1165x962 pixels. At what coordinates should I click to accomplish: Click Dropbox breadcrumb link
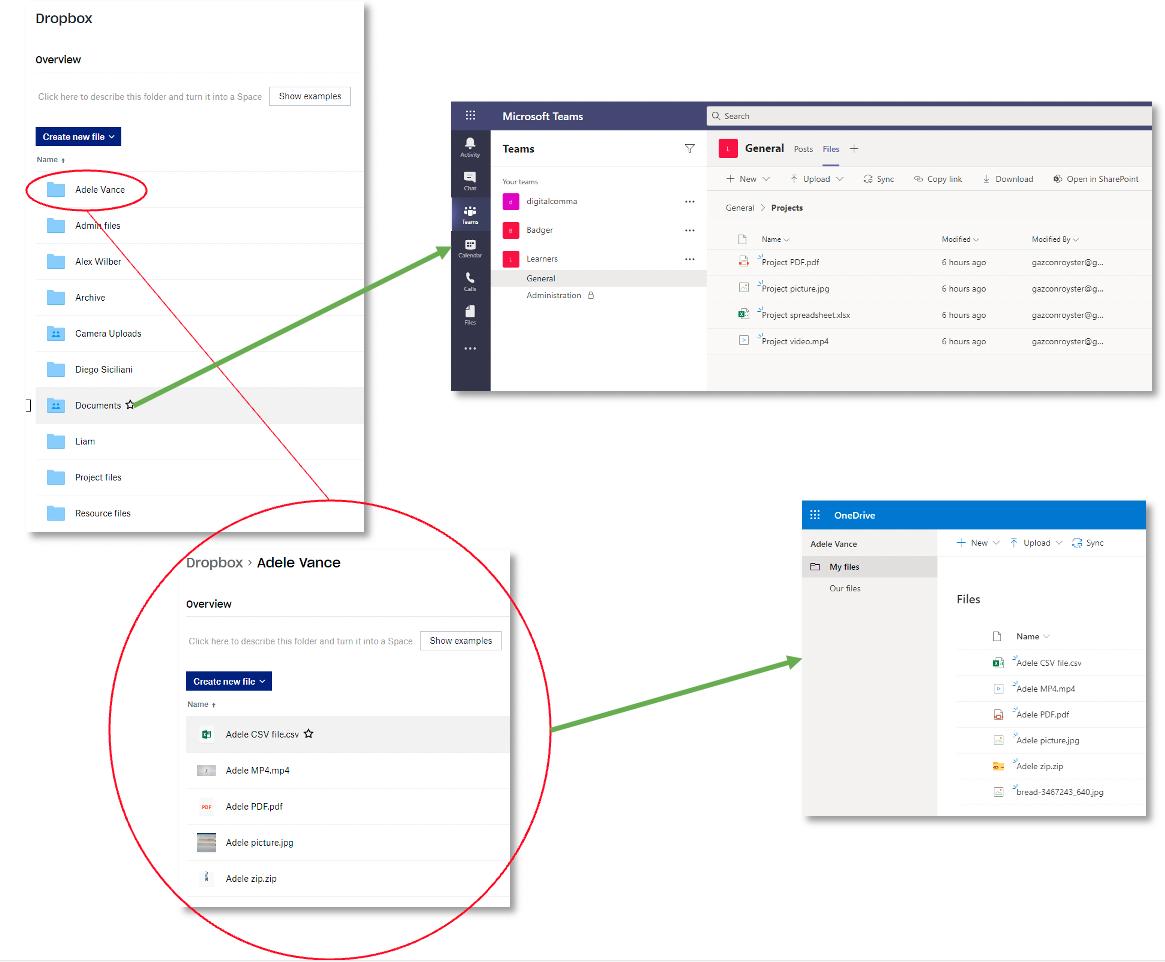pyautogui.click(x=214, y=562)
